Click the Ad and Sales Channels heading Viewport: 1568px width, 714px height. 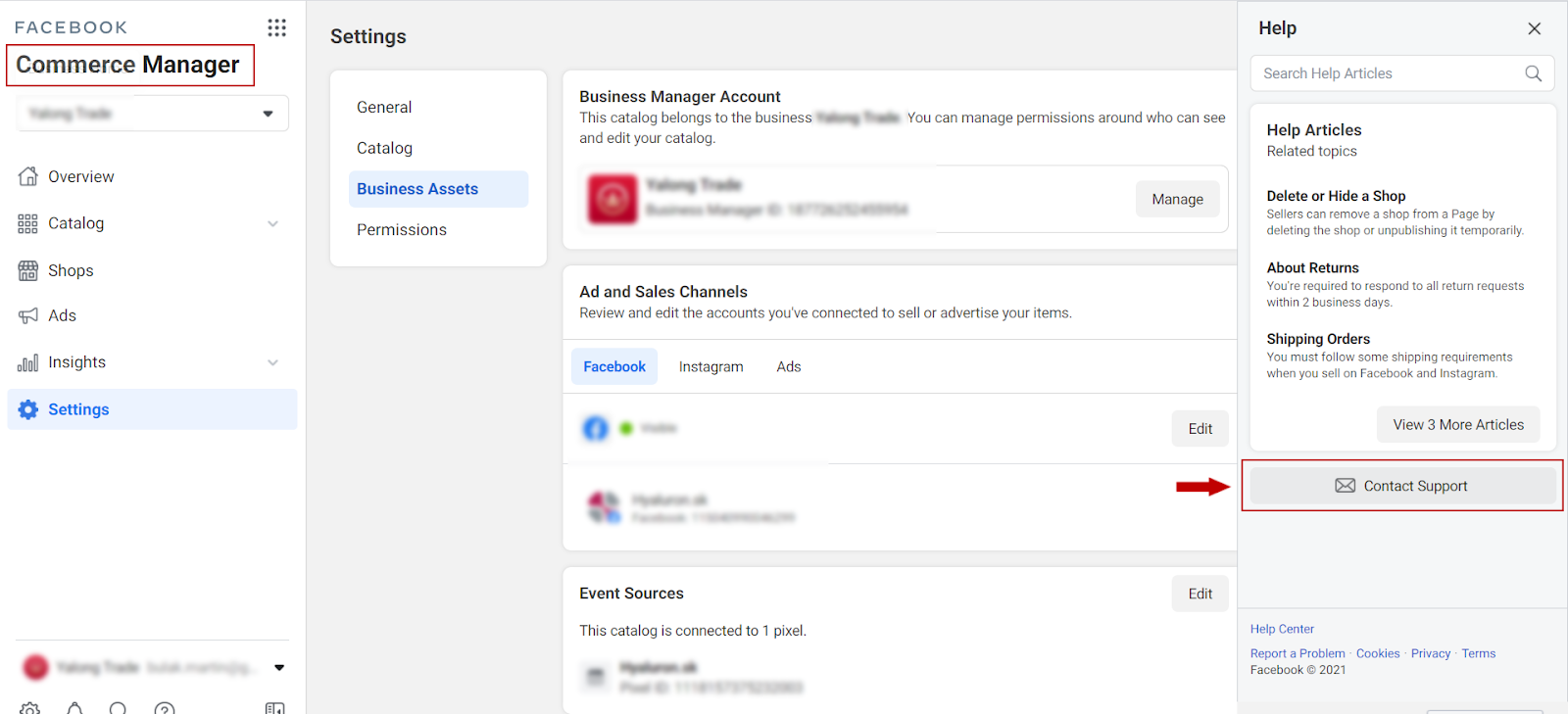tap(662, 292)
